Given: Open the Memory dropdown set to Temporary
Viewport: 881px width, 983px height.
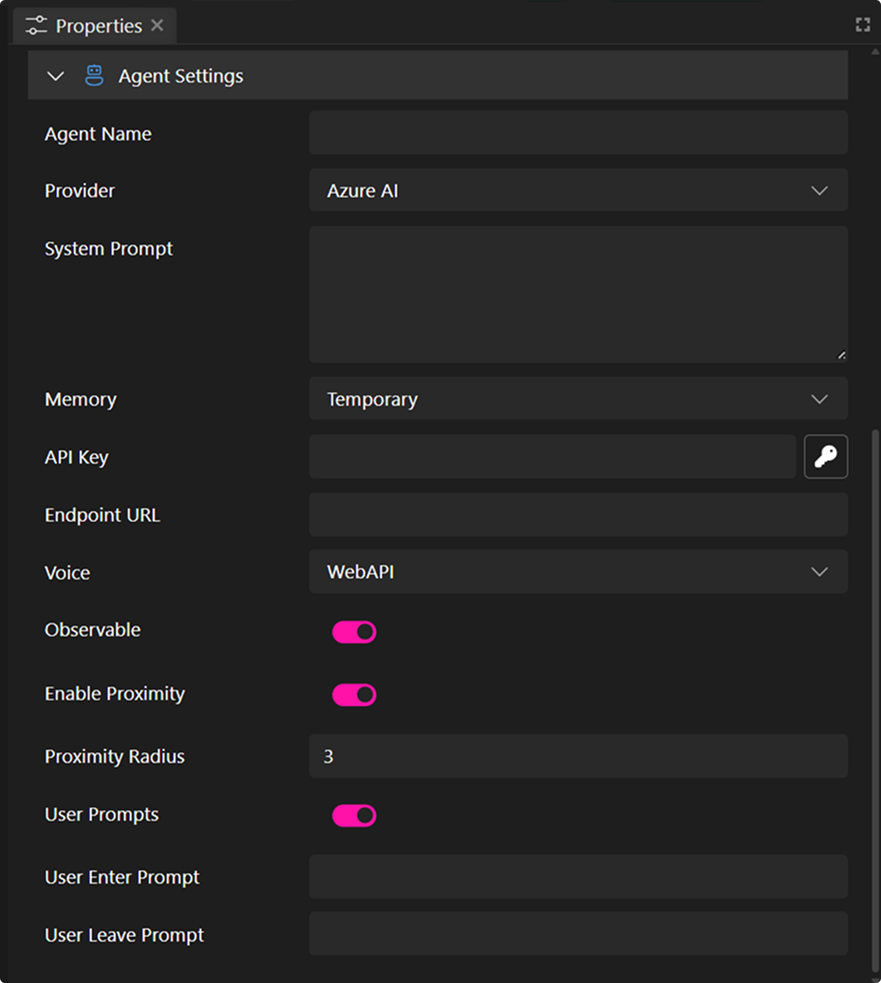Looking at the screenshot, I should tap(578, 398).
